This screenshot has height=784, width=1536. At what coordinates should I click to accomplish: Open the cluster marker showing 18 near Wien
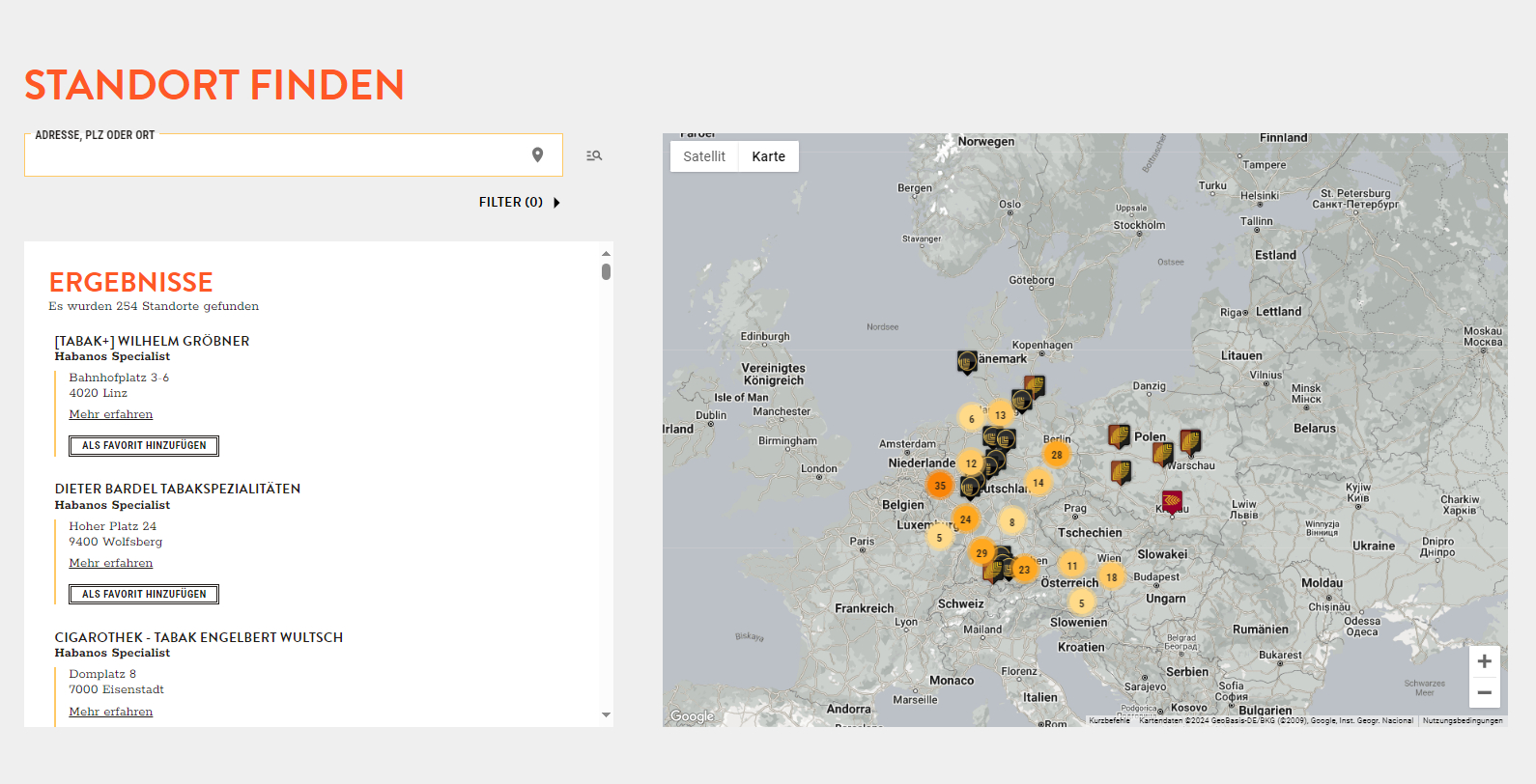click(1112, 577)
